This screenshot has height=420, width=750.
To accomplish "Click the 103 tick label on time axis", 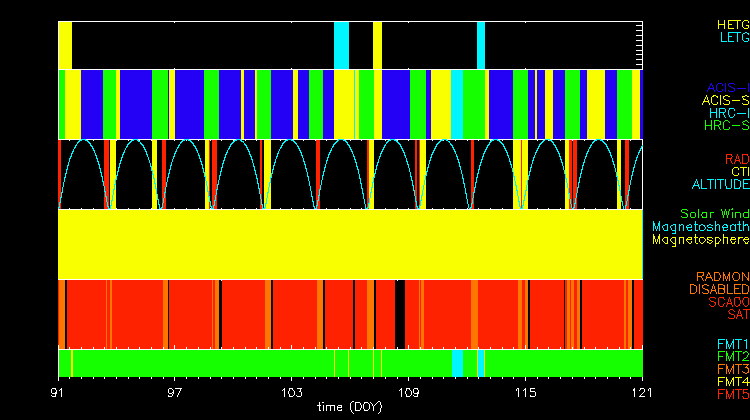I will coord(292,390).
